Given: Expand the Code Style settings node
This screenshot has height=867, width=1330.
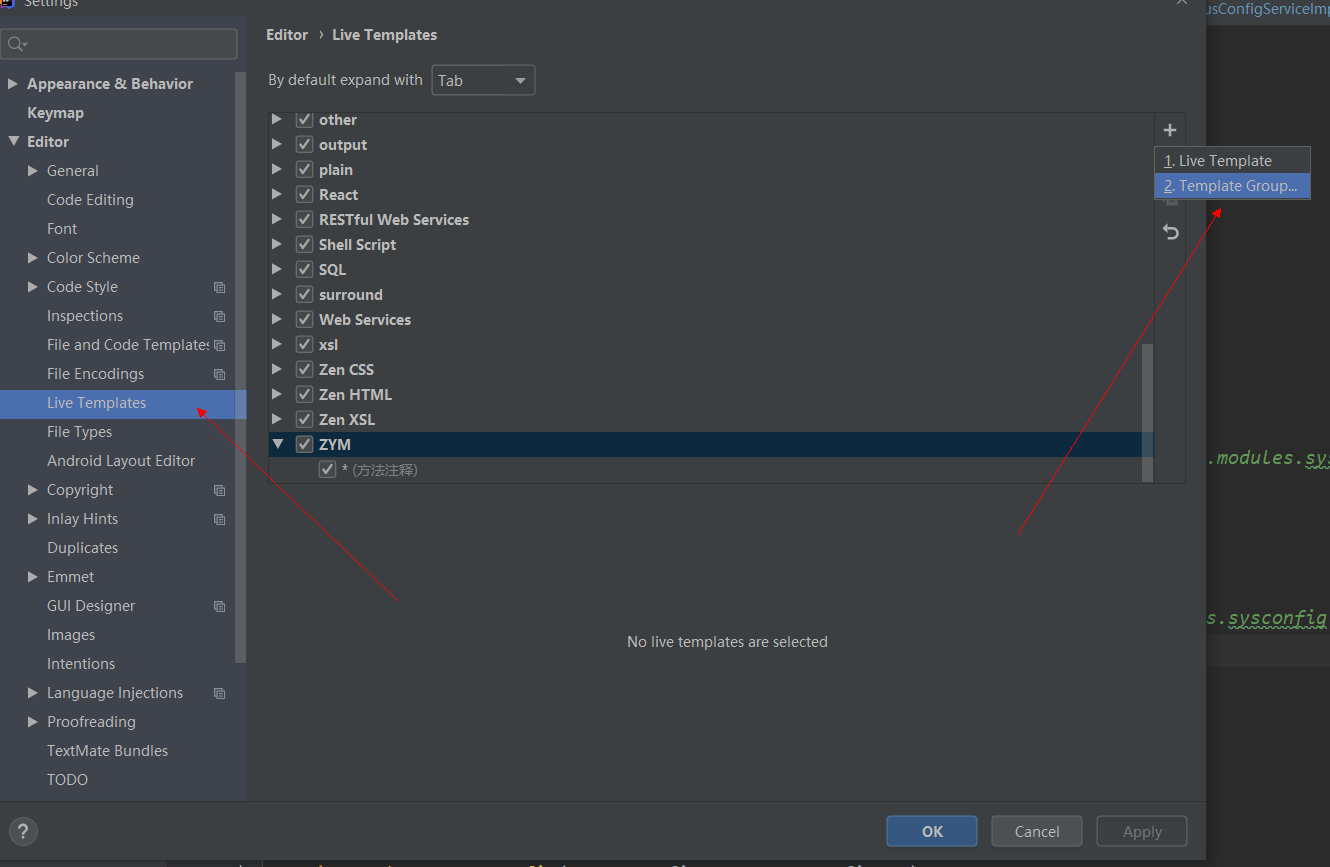Looking at the screenshot, I should tap(33, 287).
